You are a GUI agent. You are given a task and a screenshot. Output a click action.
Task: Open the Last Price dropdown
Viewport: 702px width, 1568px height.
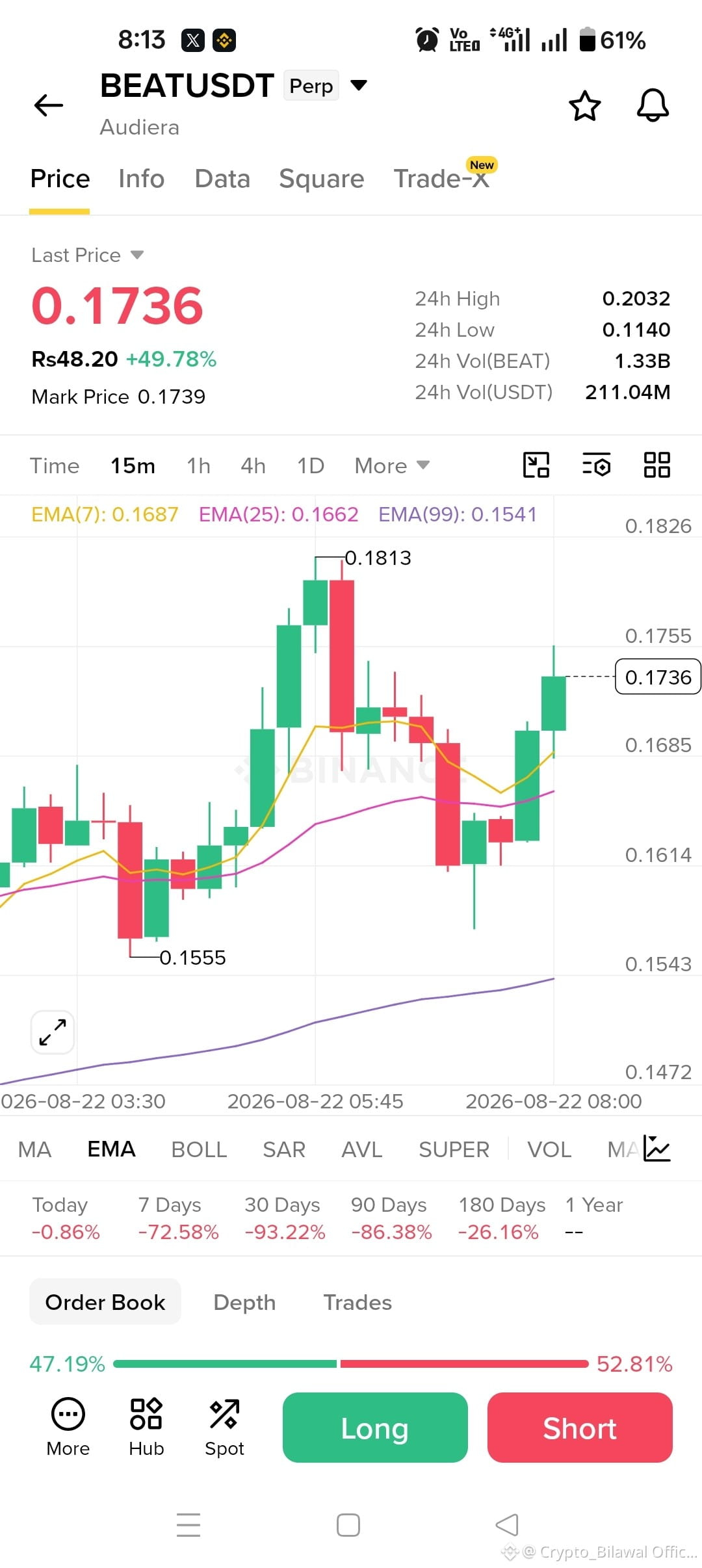(88, 255)
